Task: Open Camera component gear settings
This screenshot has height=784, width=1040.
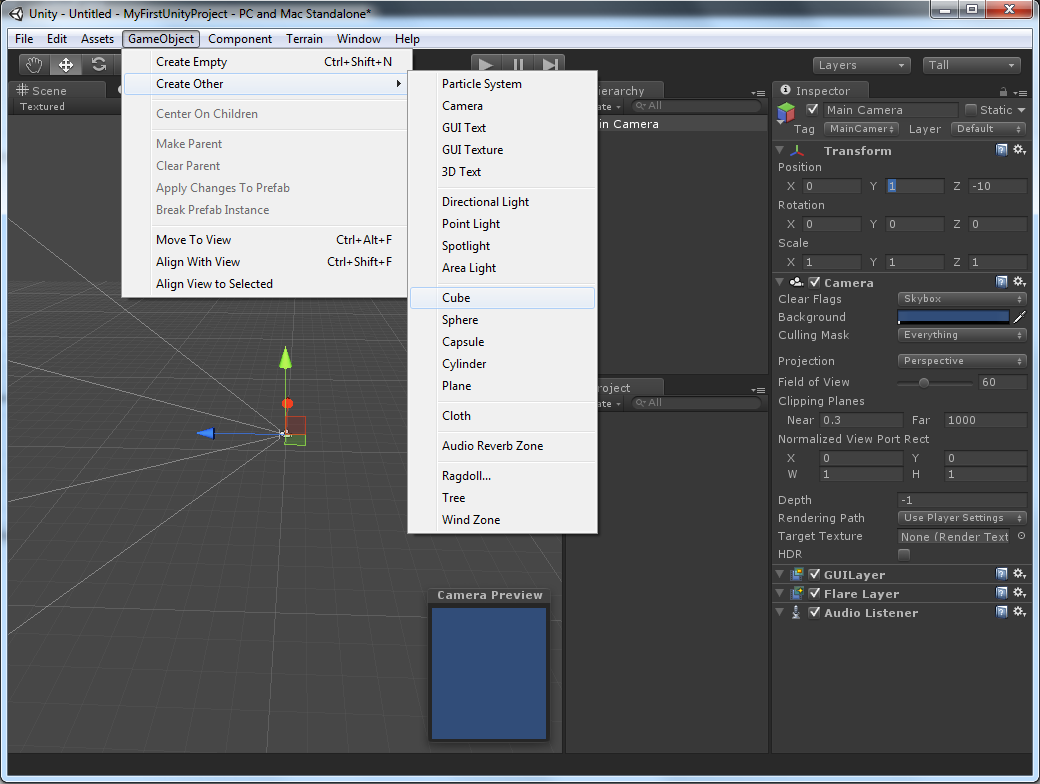Action: [x=1019, y=282]
